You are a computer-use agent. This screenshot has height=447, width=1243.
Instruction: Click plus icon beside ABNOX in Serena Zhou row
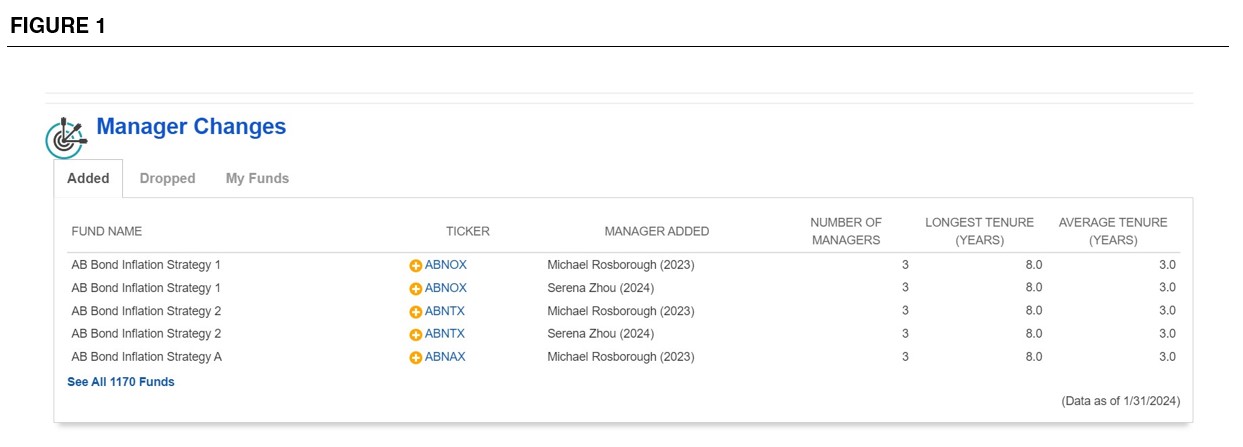(416, 289)
